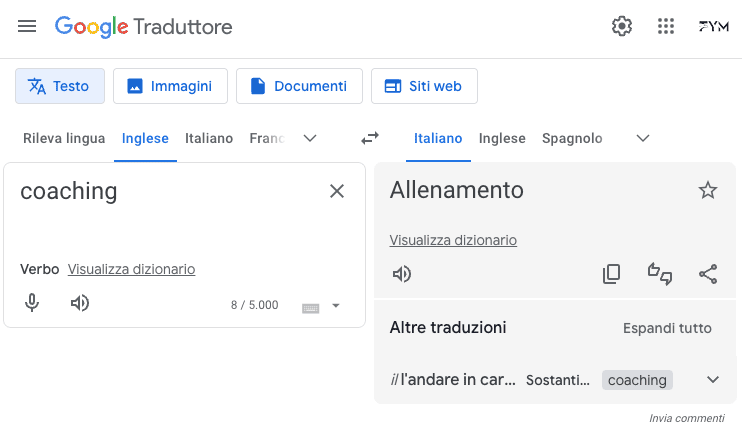This screenshot has width=742, height=430.
Task: Toggle the virtual keyboard icon
Action: pyautogui.click(x=310, y=308)
